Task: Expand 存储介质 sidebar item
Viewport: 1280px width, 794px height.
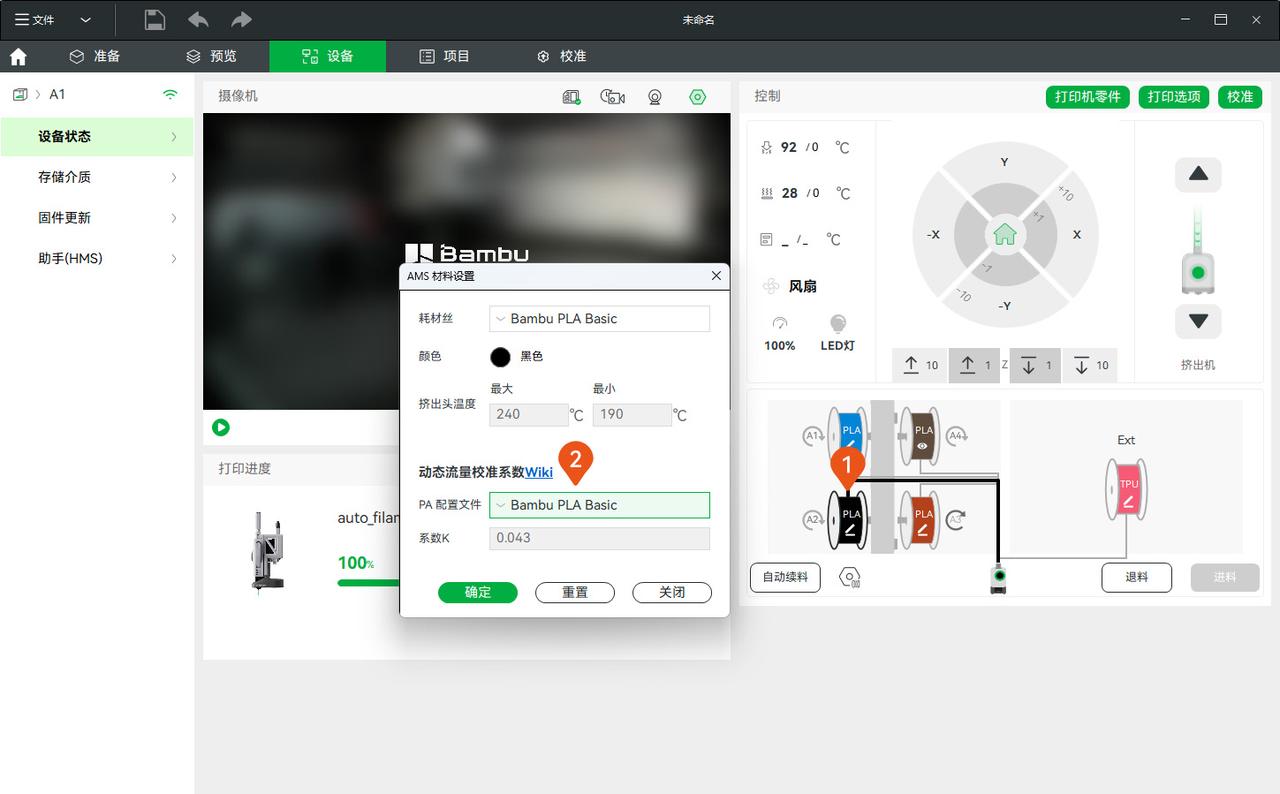Action: (x=97, y=177)
